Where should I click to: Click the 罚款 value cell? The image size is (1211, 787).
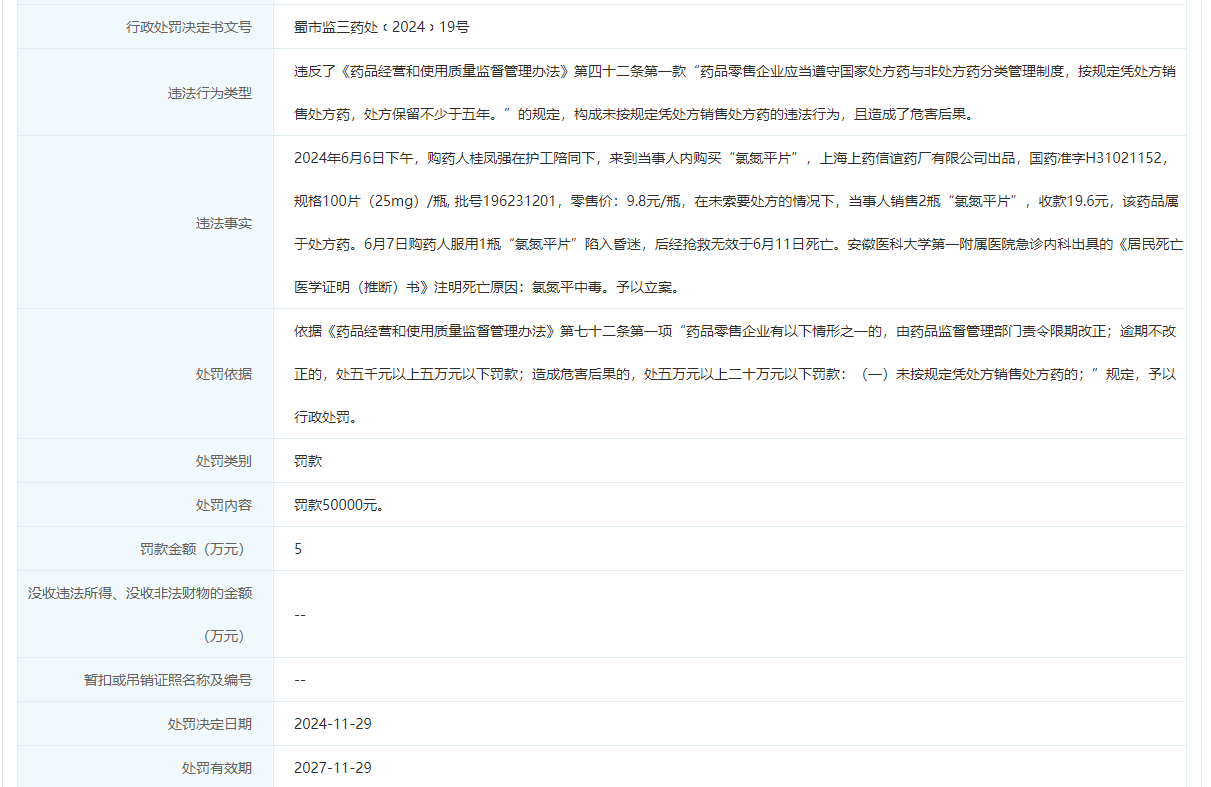[x=730, y=461]
